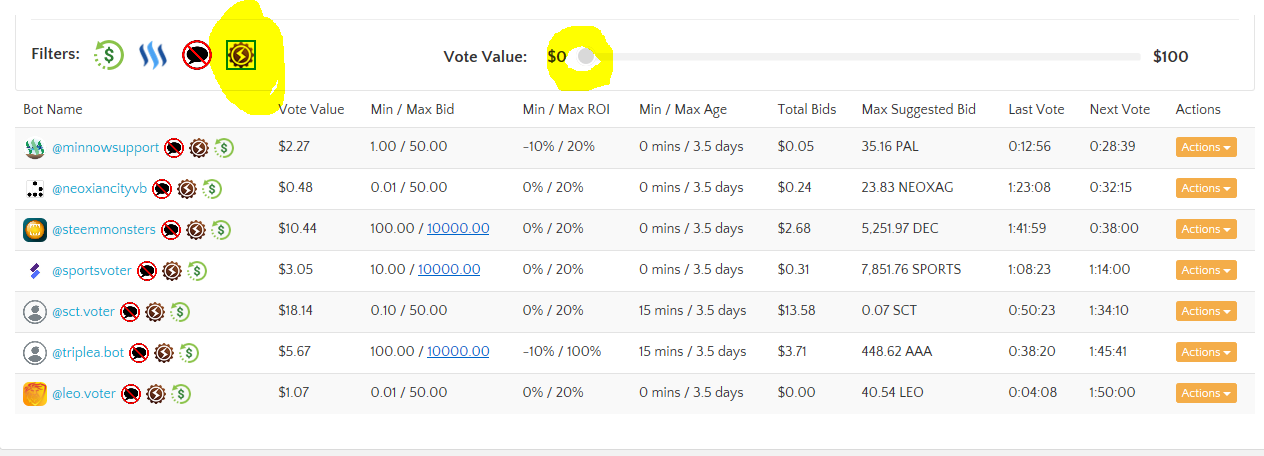This screenshot has height=456, width=1264.
Task: Click the brown coin icon beside @sportsvoter
Action: [x=172, y=271]
